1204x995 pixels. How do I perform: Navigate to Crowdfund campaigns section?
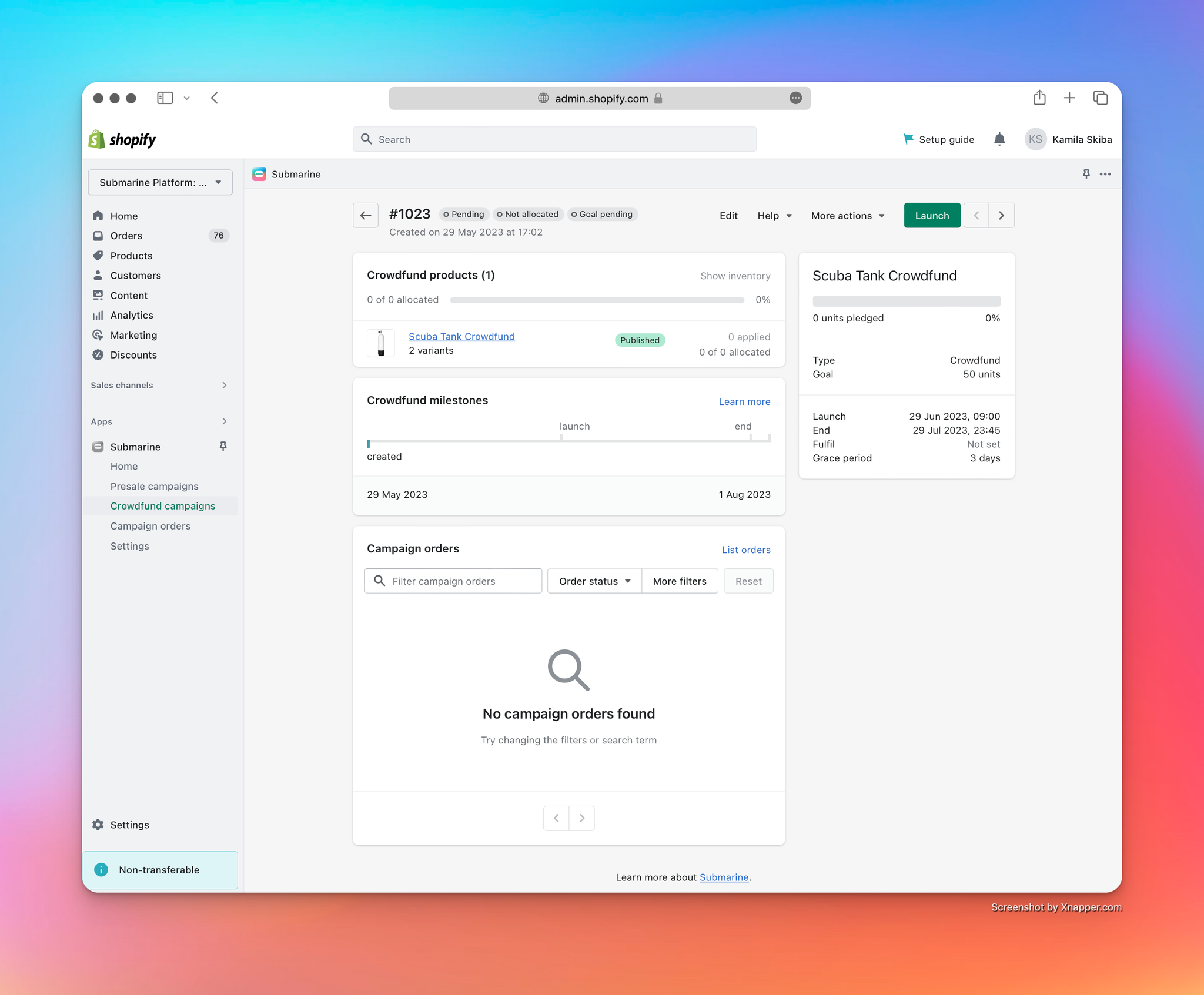click(163, 505)
